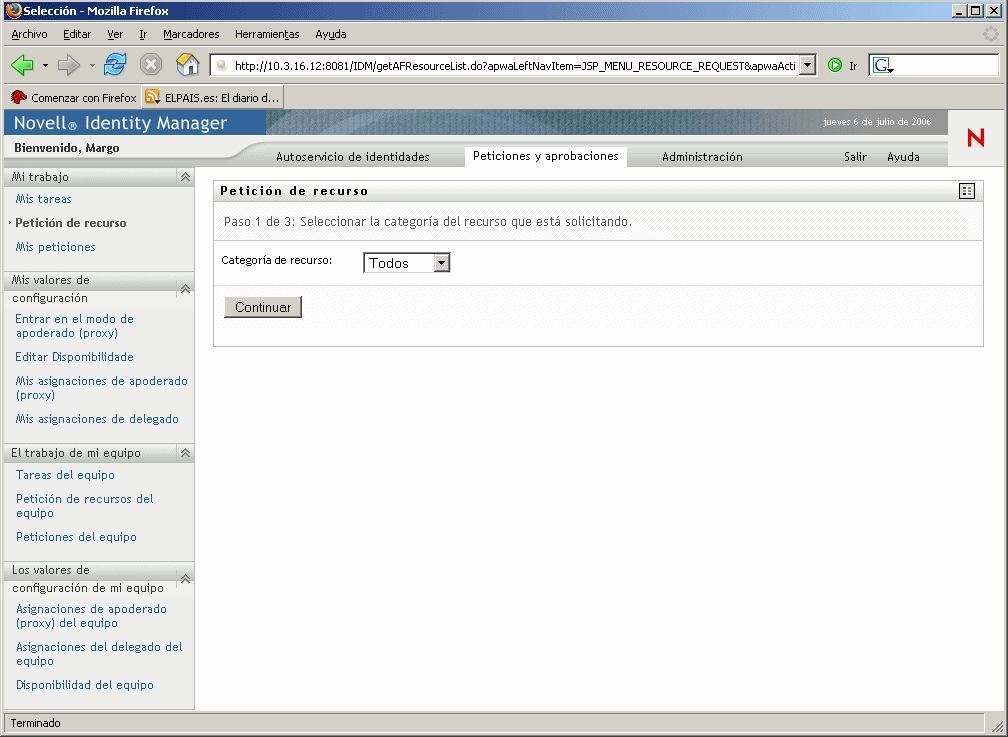Screen dimensions: 1008x737
Task: Click the Bienvenido, Margo greeting text
Action: point(67,148)
